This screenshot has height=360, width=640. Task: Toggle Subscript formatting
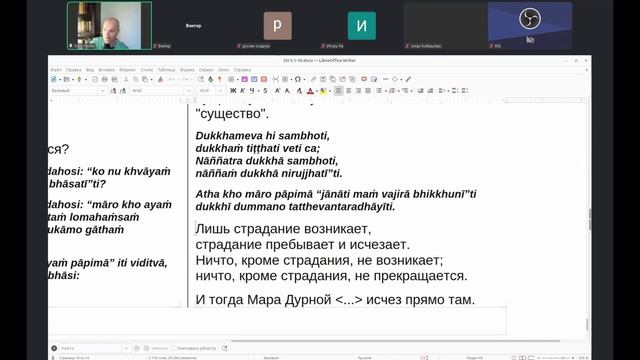(x=287, y=91)
